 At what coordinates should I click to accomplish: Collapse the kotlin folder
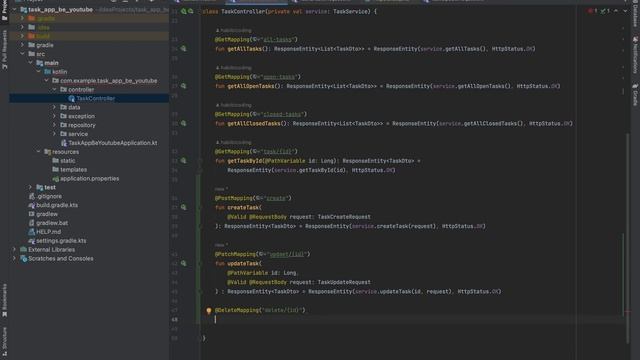pos(39,71)
